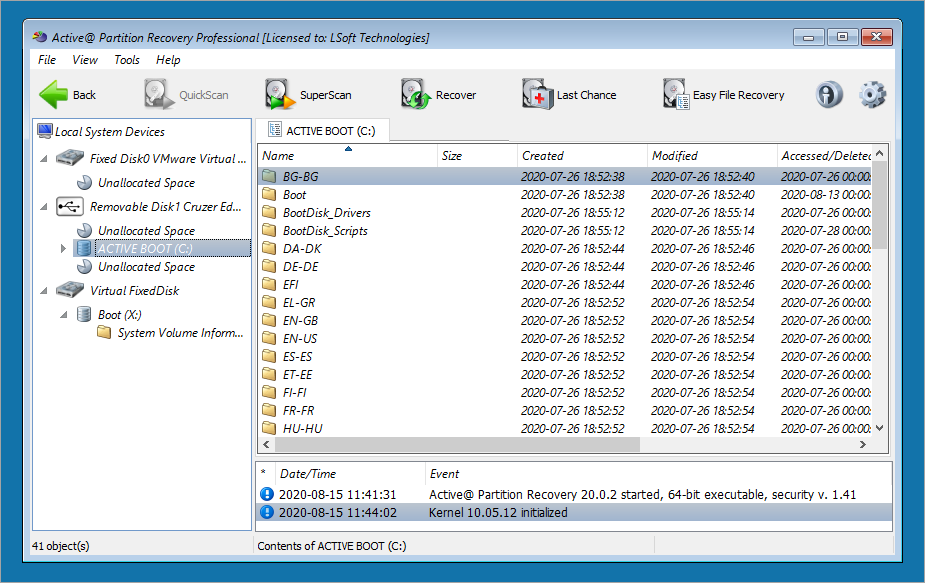Click the '41 object(s)' status bar text
925x583 pixels.
[61, 546]
